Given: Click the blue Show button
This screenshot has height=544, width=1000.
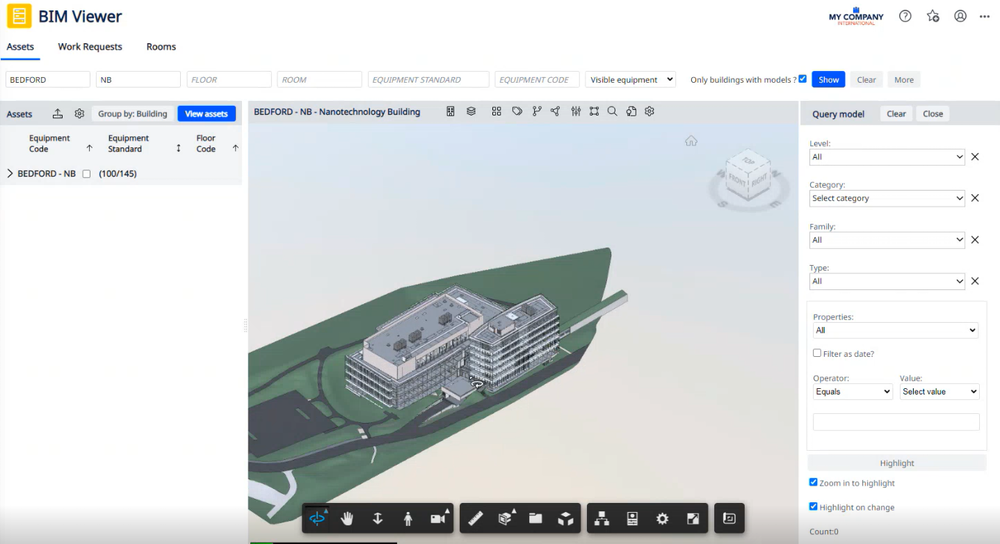Looking at the screenshot, I should click(828, 80).
